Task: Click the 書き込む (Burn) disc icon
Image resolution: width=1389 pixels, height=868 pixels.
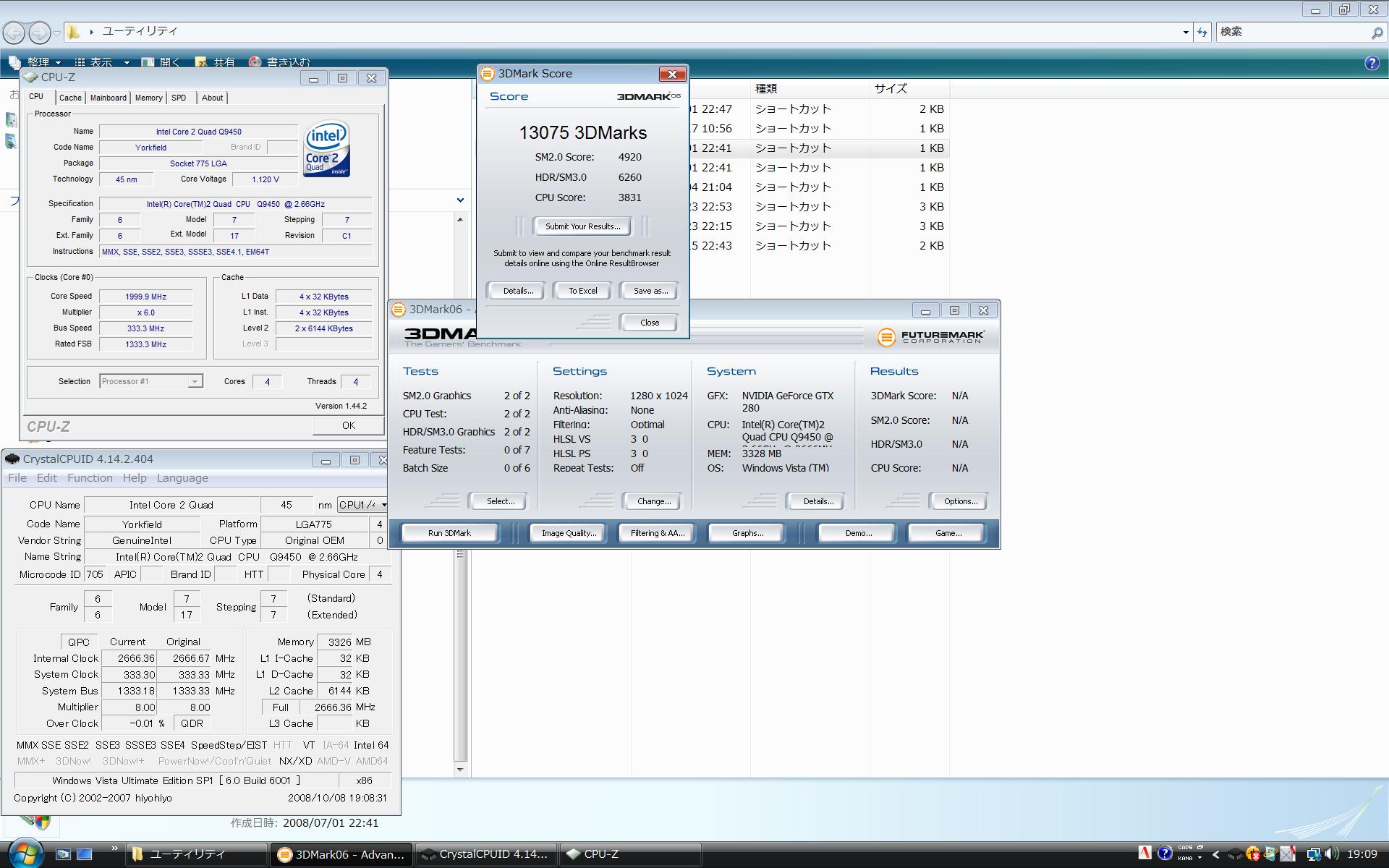Action: (x=255, y=63)
